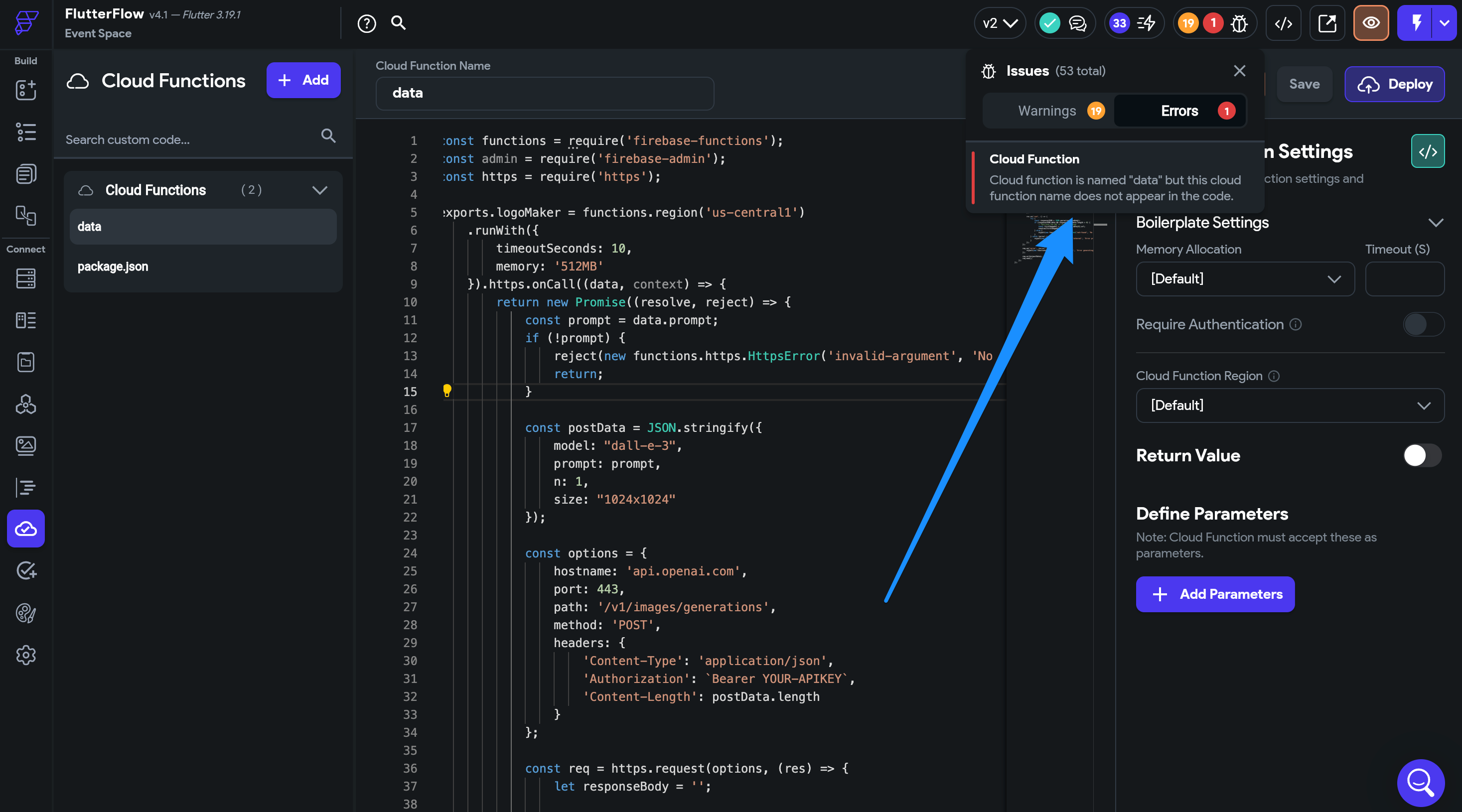Open the App Values icon in sidebar
1462x812 pixels.
point(25,362)
